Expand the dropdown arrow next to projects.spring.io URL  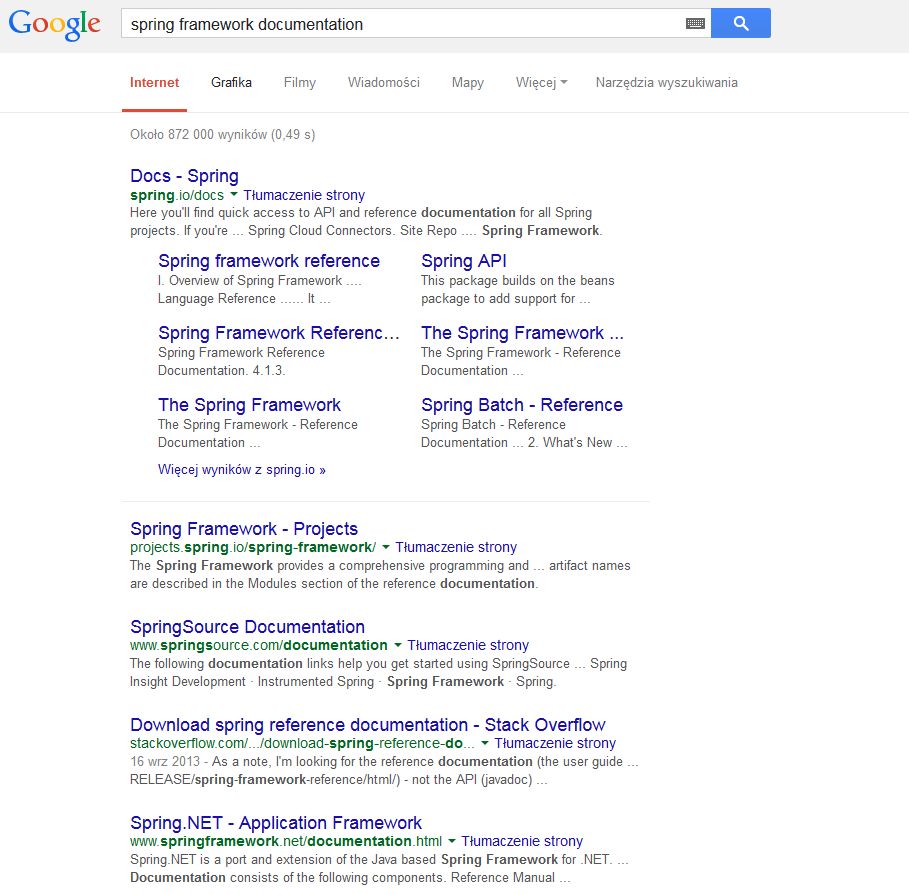tap(386, 547)
